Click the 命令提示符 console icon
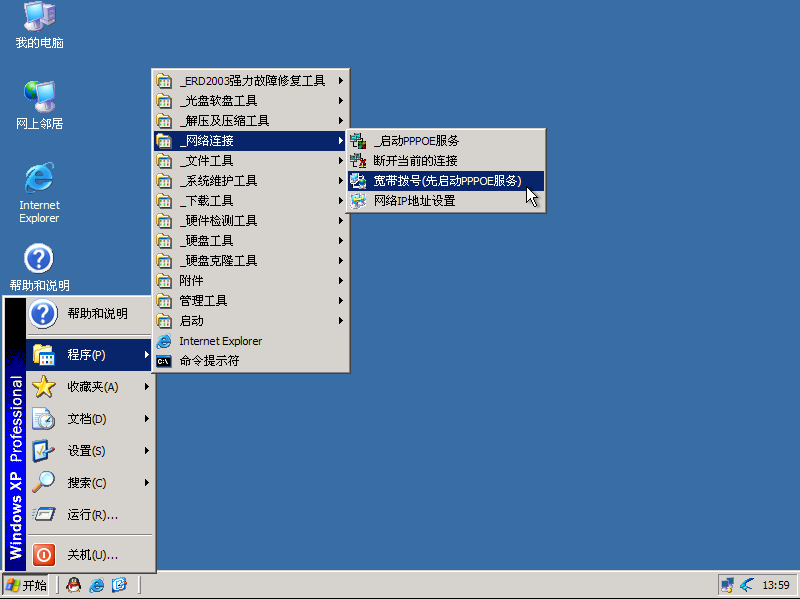This screenshot has height=599, width=800. [164, 361]
